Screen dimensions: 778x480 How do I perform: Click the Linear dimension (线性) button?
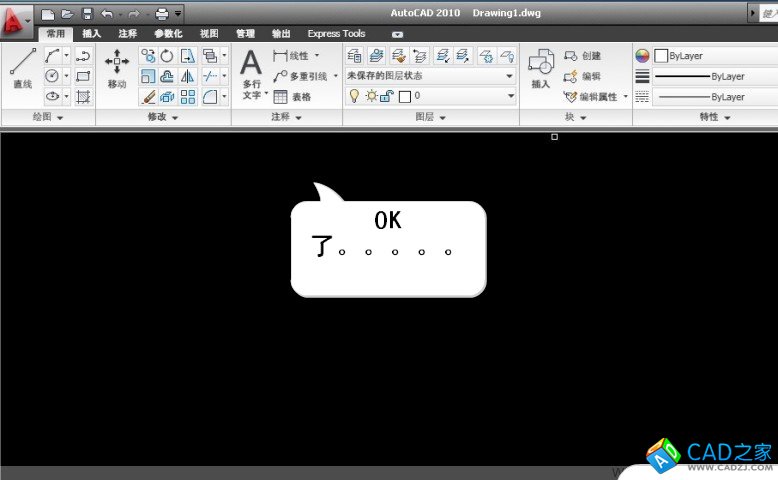tap(291, 56)
